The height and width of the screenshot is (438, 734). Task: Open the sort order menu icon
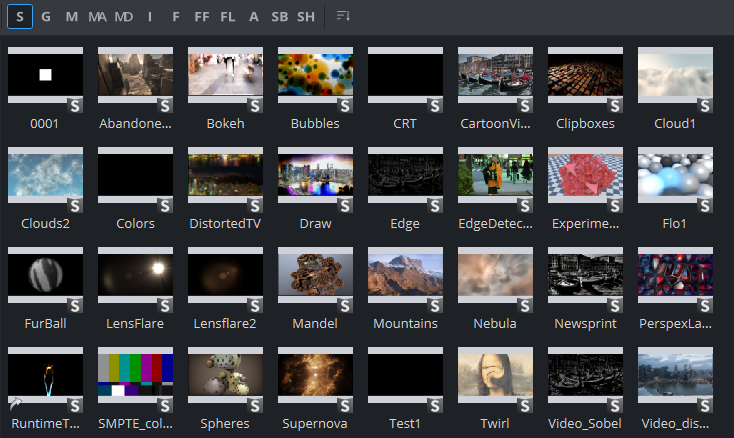pyautogui.click(x=343, y=16)
